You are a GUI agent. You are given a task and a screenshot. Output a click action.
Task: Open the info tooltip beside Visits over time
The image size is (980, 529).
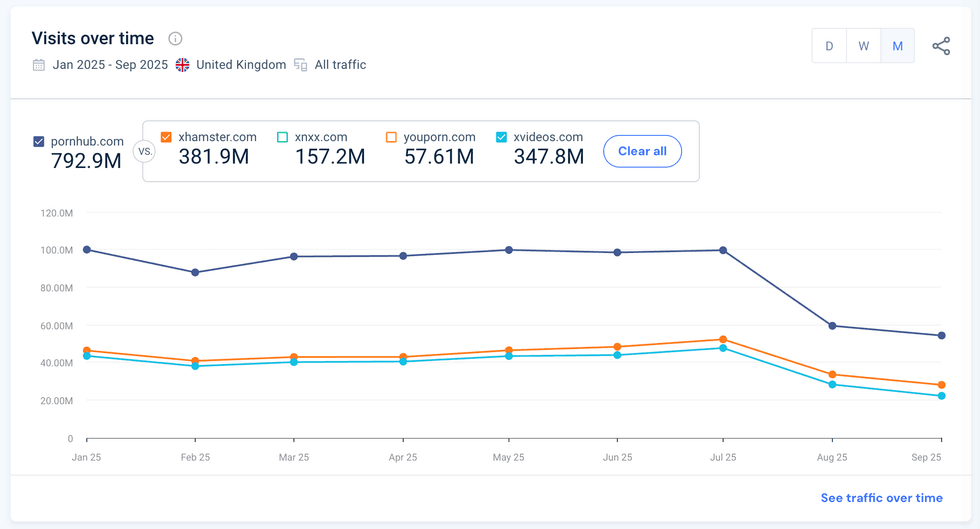[x=176, y=39]
